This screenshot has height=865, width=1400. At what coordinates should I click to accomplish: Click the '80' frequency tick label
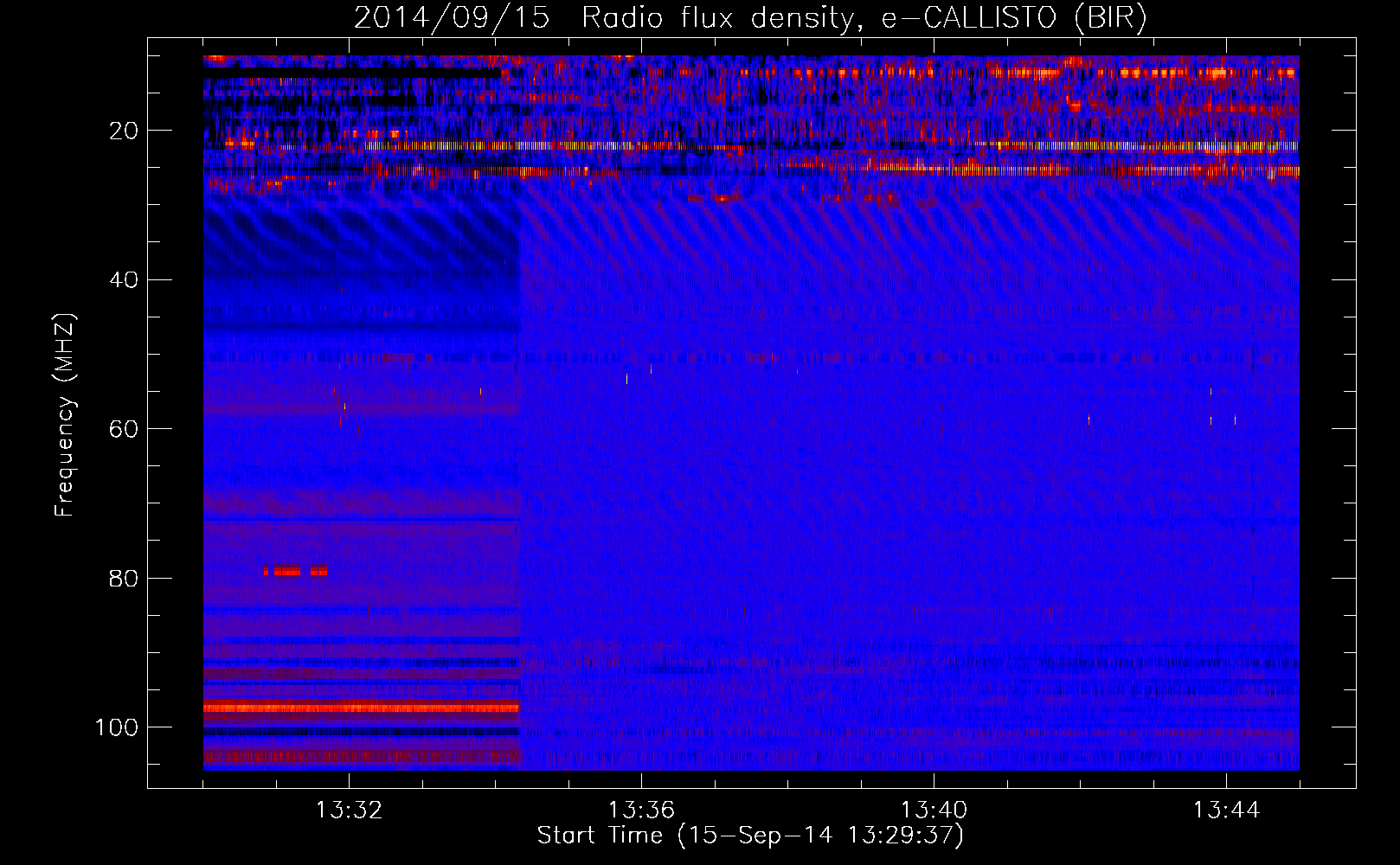(124, 578)
